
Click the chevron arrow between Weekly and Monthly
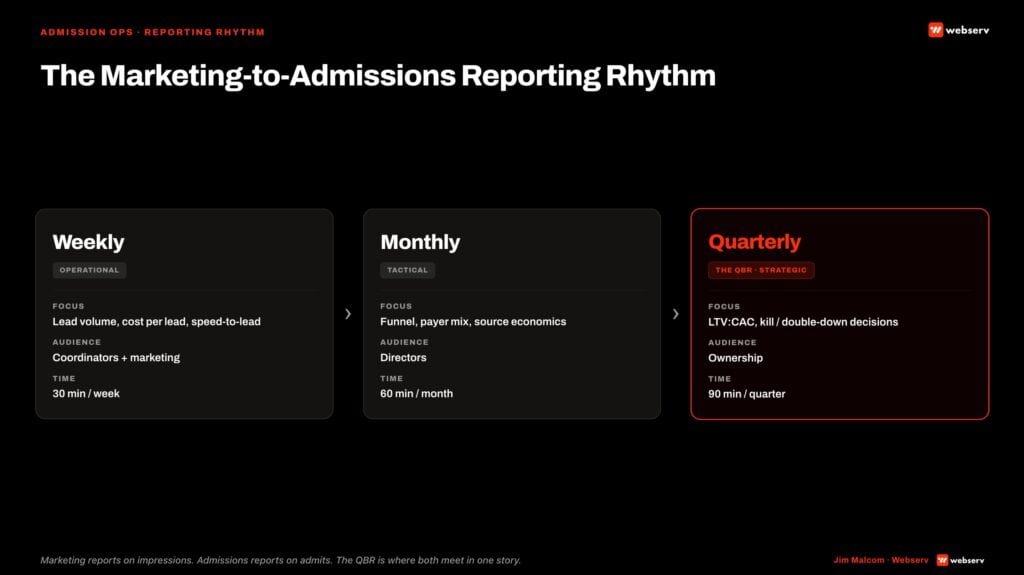[348, 314]
